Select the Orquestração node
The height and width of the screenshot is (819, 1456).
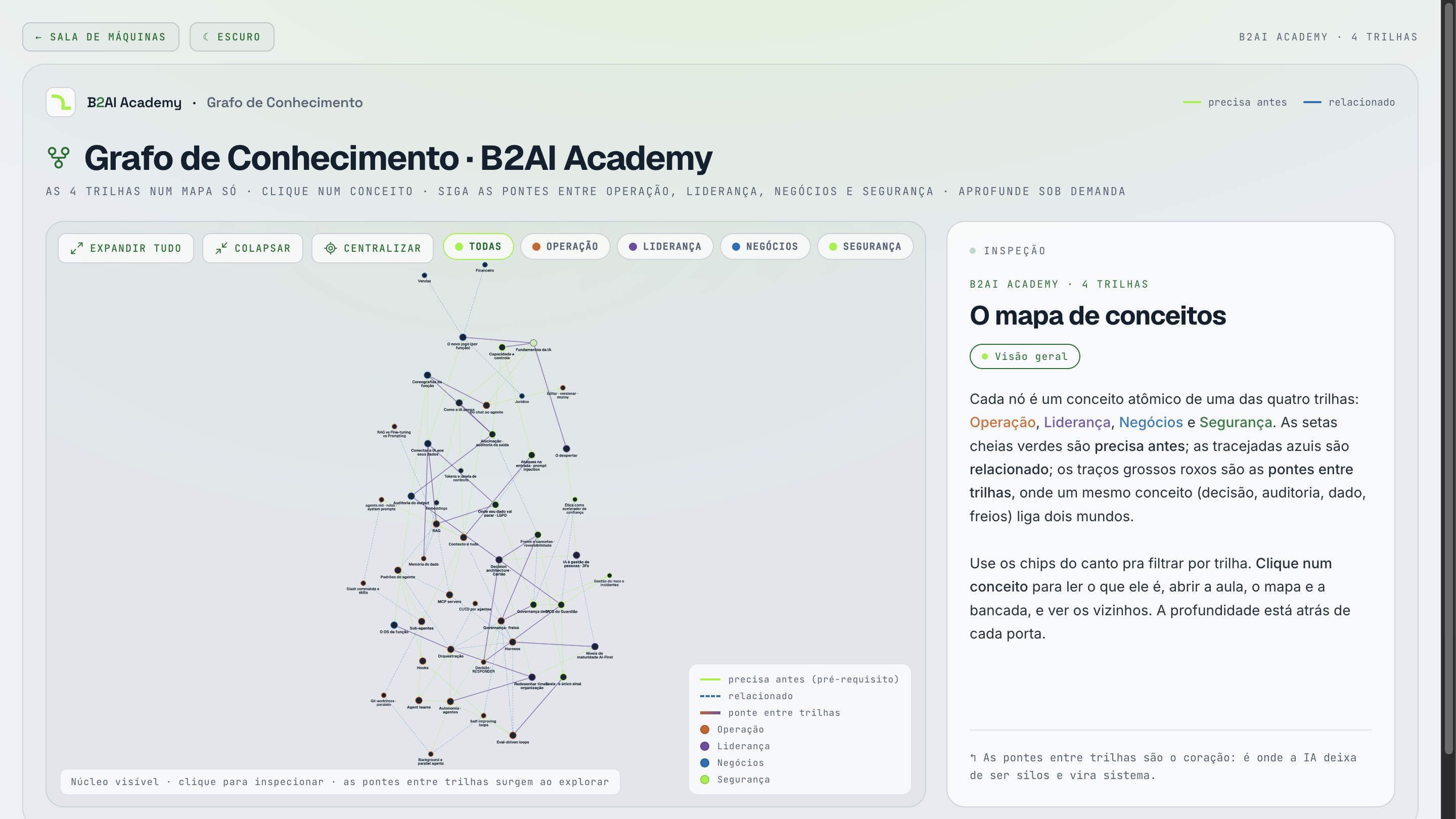click(450, 650)
